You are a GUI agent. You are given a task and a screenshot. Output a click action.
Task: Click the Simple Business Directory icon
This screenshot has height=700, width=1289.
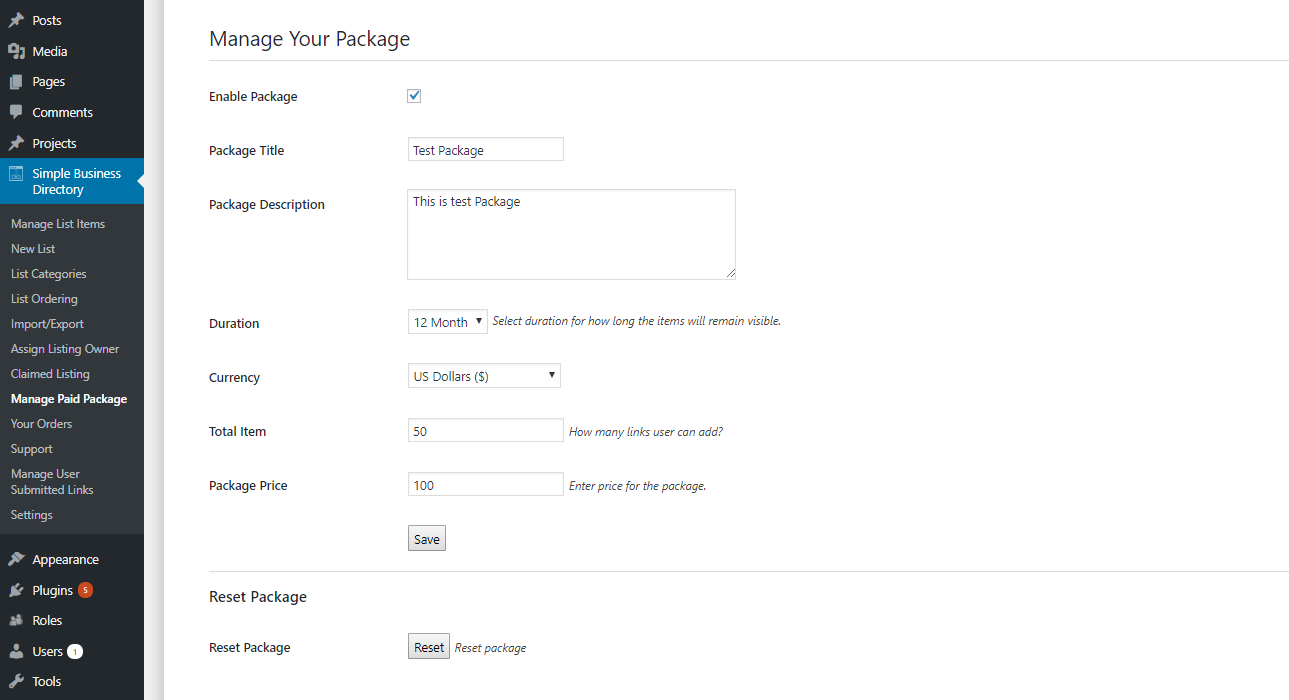pyautogui.click(x=16, y=173)
